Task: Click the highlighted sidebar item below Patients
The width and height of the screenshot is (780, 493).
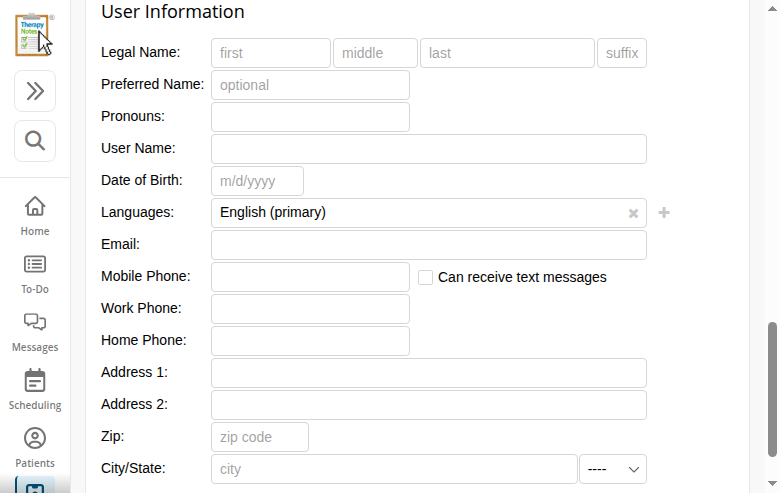Action: [35, 485]
